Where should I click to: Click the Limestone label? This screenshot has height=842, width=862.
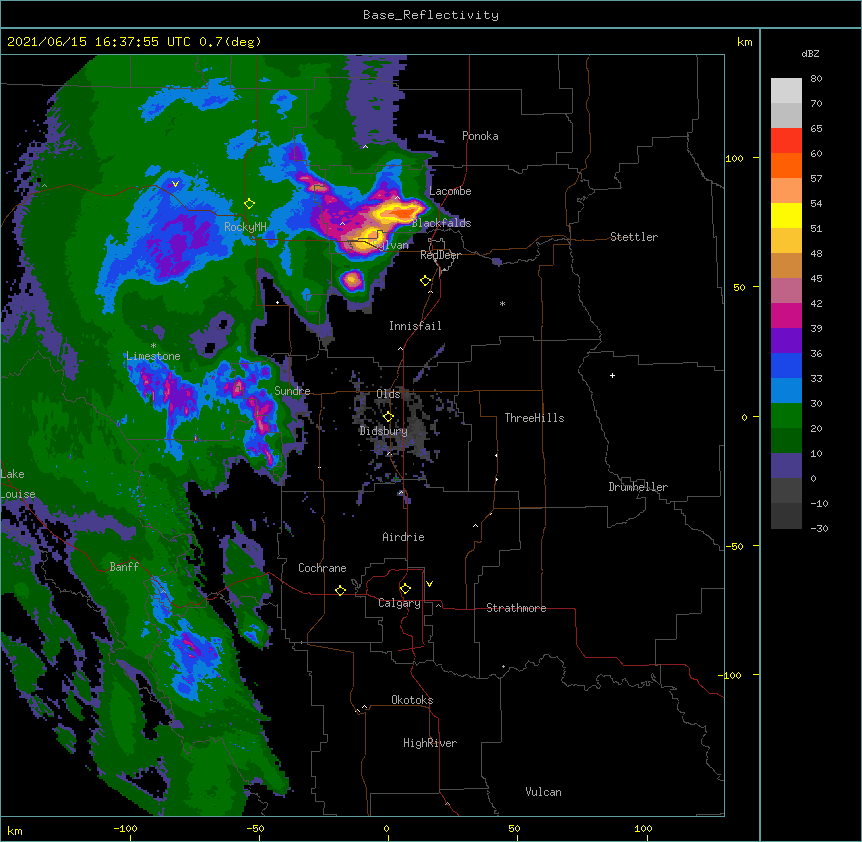[x=153, y=356]
